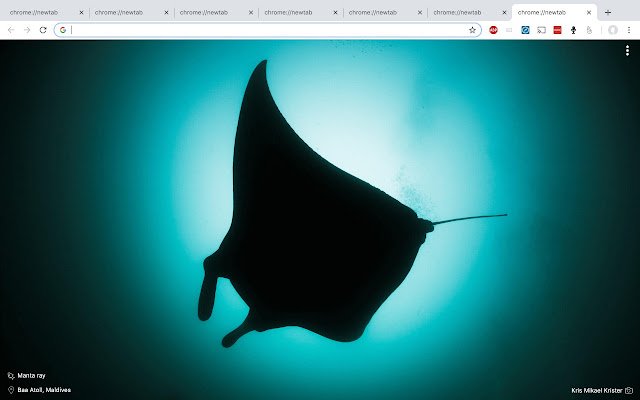Click the icon beside the Manta ray label
Viewport: 640px width, 400px height.
click(11, 376)
